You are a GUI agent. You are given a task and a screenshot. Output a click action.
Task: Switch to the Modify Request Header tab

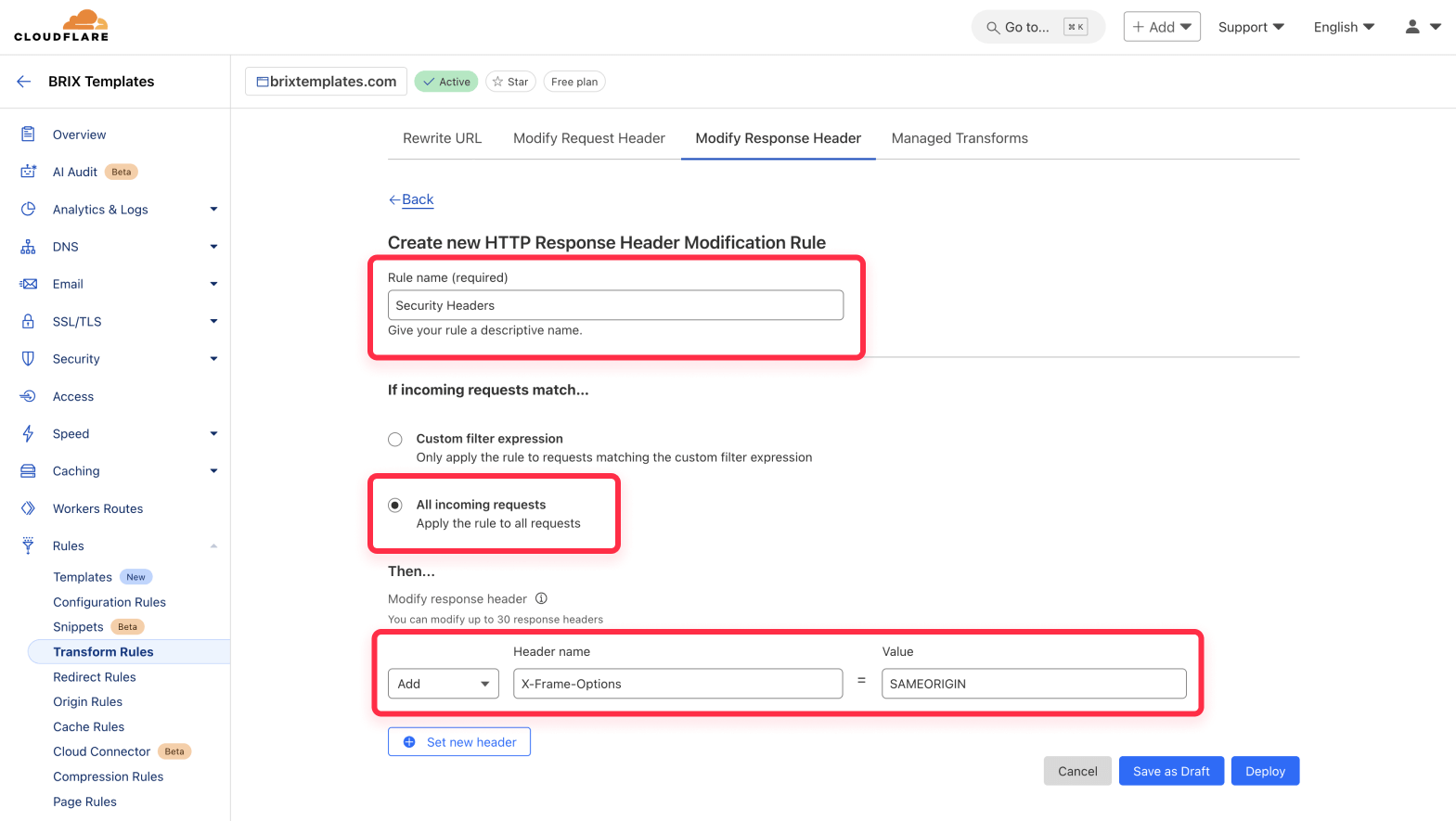tap(589, 138)
